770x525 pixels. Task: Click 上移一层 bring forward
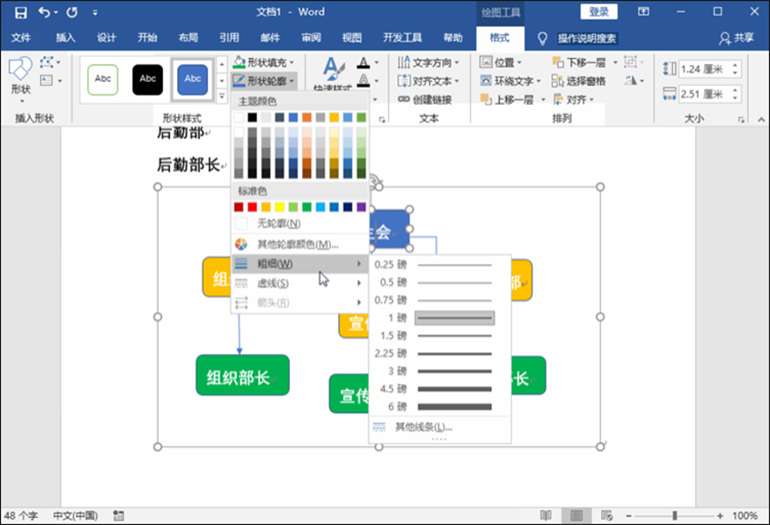pyautogui.click(x=508, y=99)
